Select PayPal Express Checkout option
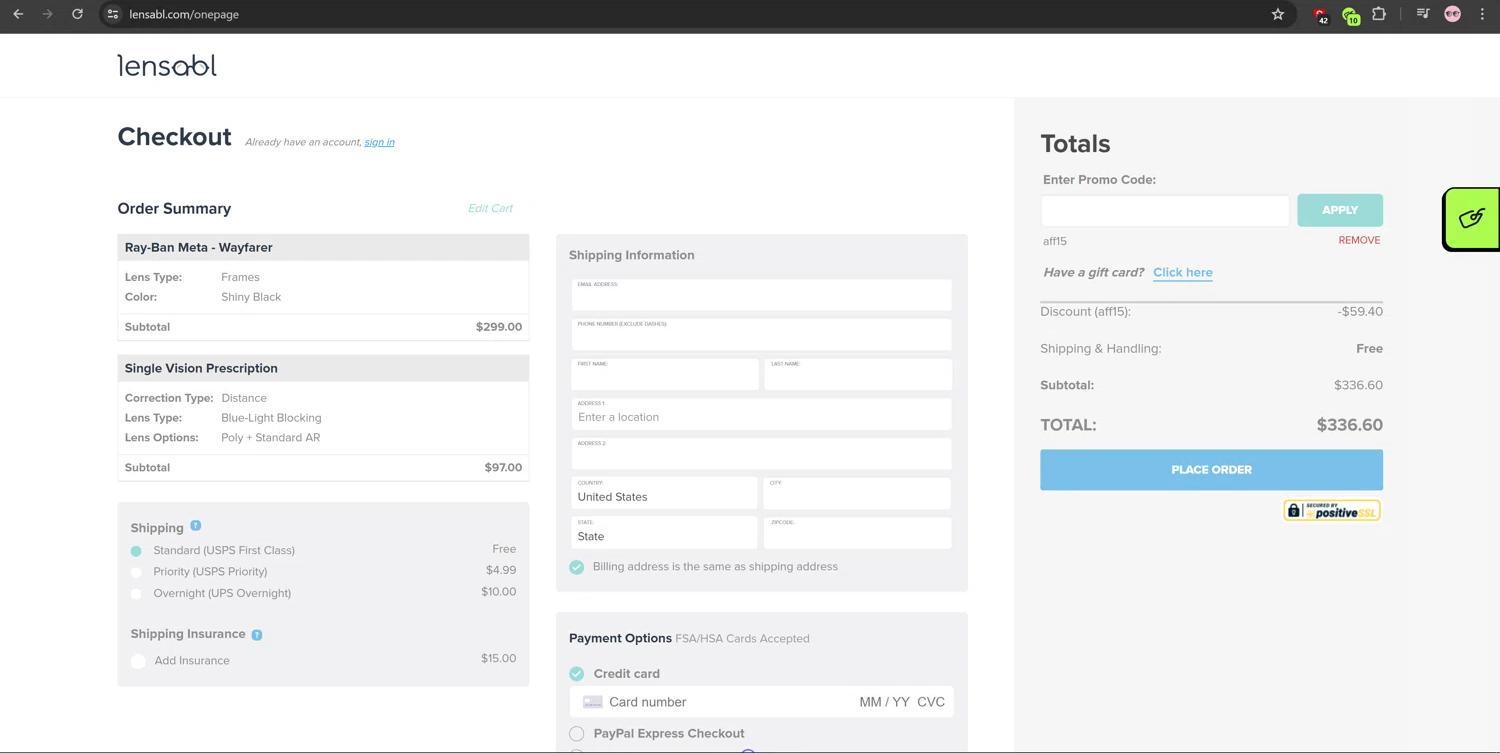The height and width of the screenshot is (753, 1500). pyautogui.click(x=577, y=734)
